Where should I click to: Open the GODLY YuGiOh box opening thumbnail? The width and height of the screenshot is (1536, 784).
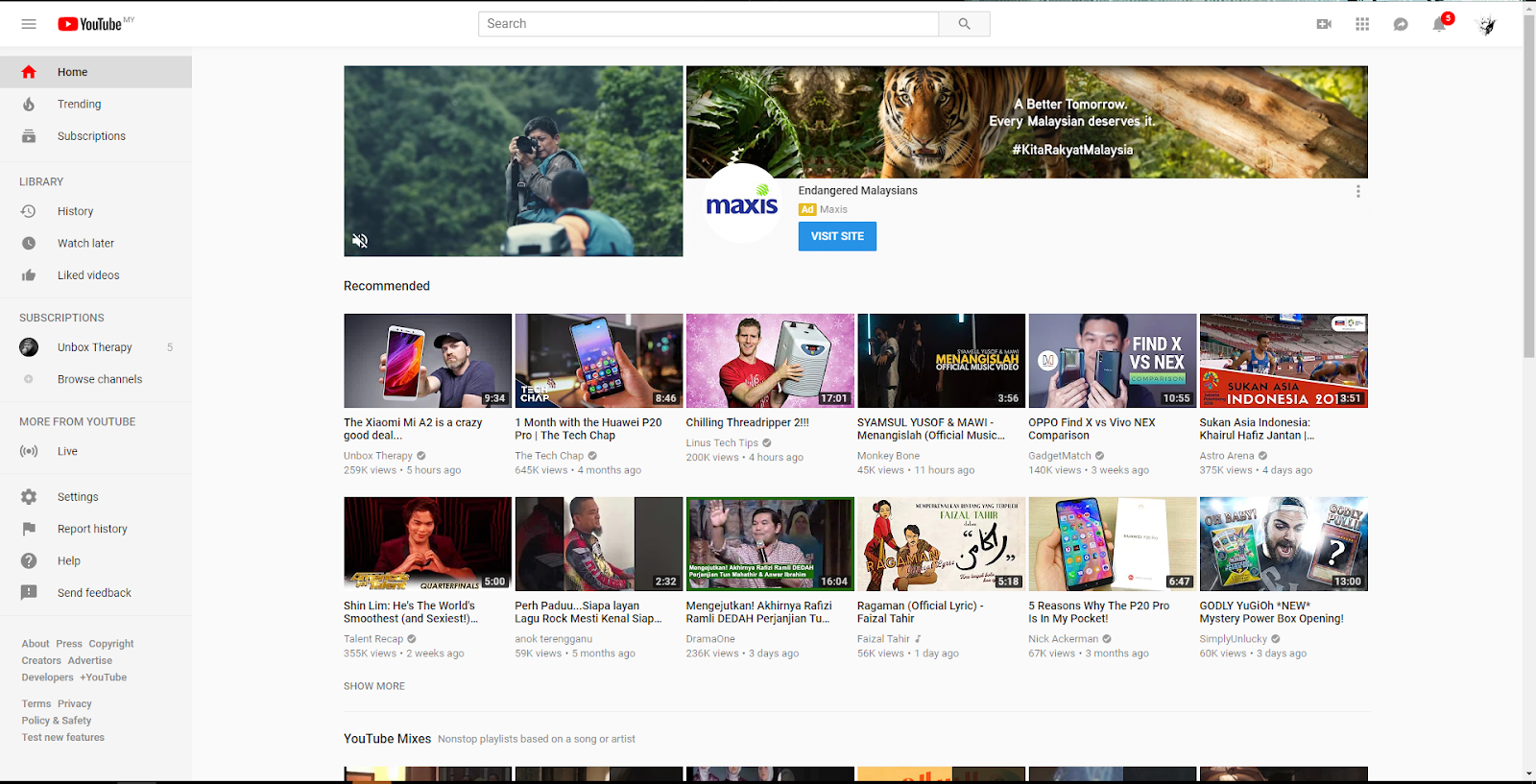point(1284,544)
